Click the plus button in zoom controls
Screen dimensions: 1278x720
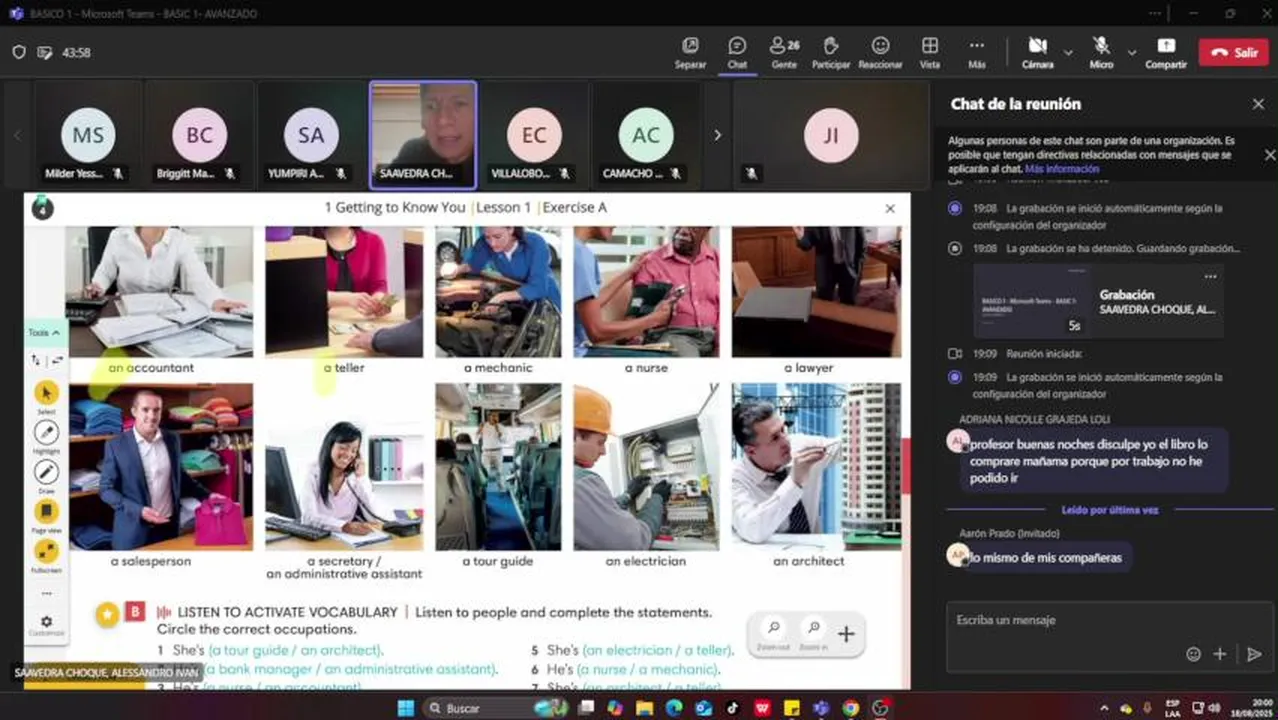pos(846,633)
